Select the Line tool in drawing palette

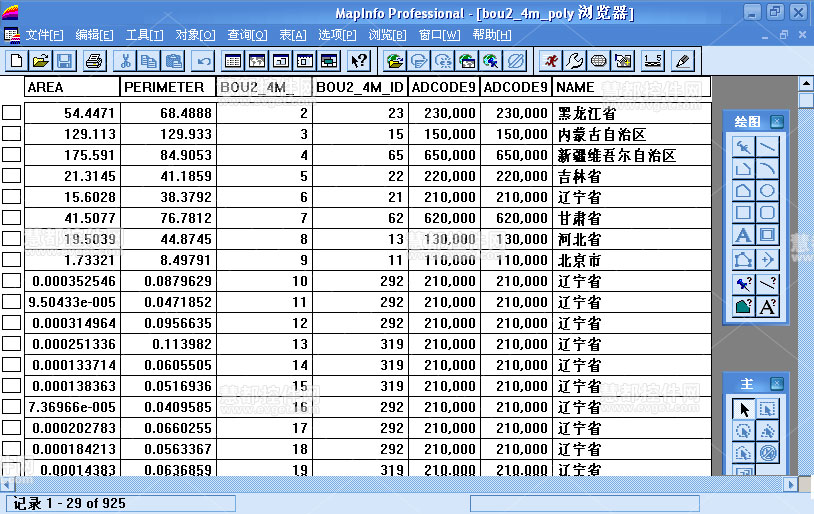click(767, 147)
